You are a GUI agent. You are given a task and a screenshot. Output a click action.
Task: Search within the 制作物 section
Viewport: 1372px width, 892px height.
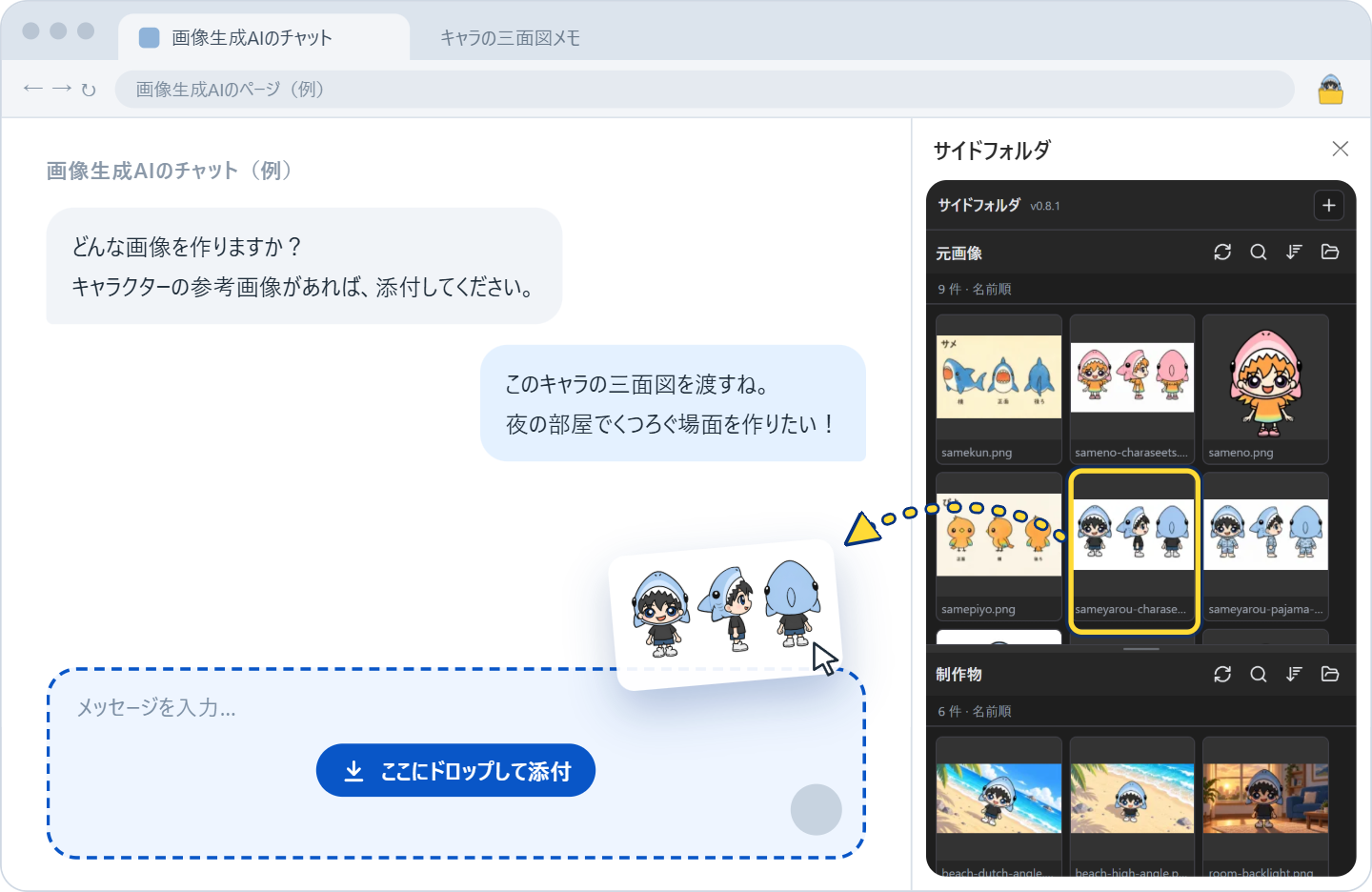(1259, 674)
